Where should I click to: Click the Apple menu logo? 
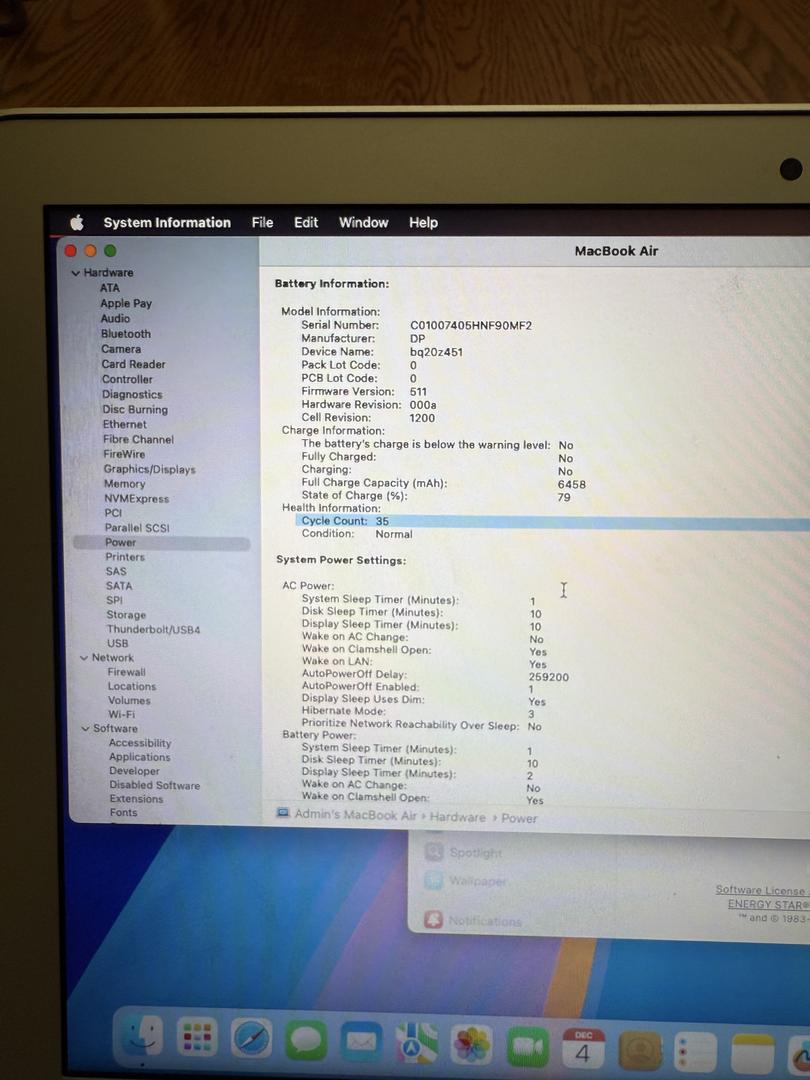77,223
